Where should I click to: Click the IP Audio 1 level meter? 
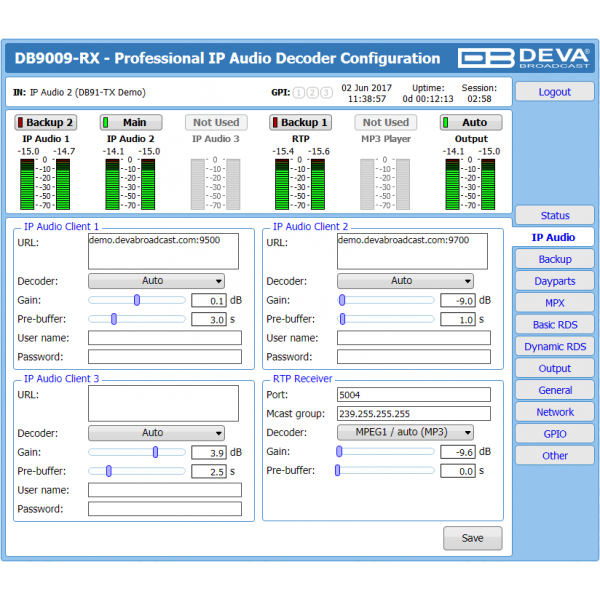45,184
